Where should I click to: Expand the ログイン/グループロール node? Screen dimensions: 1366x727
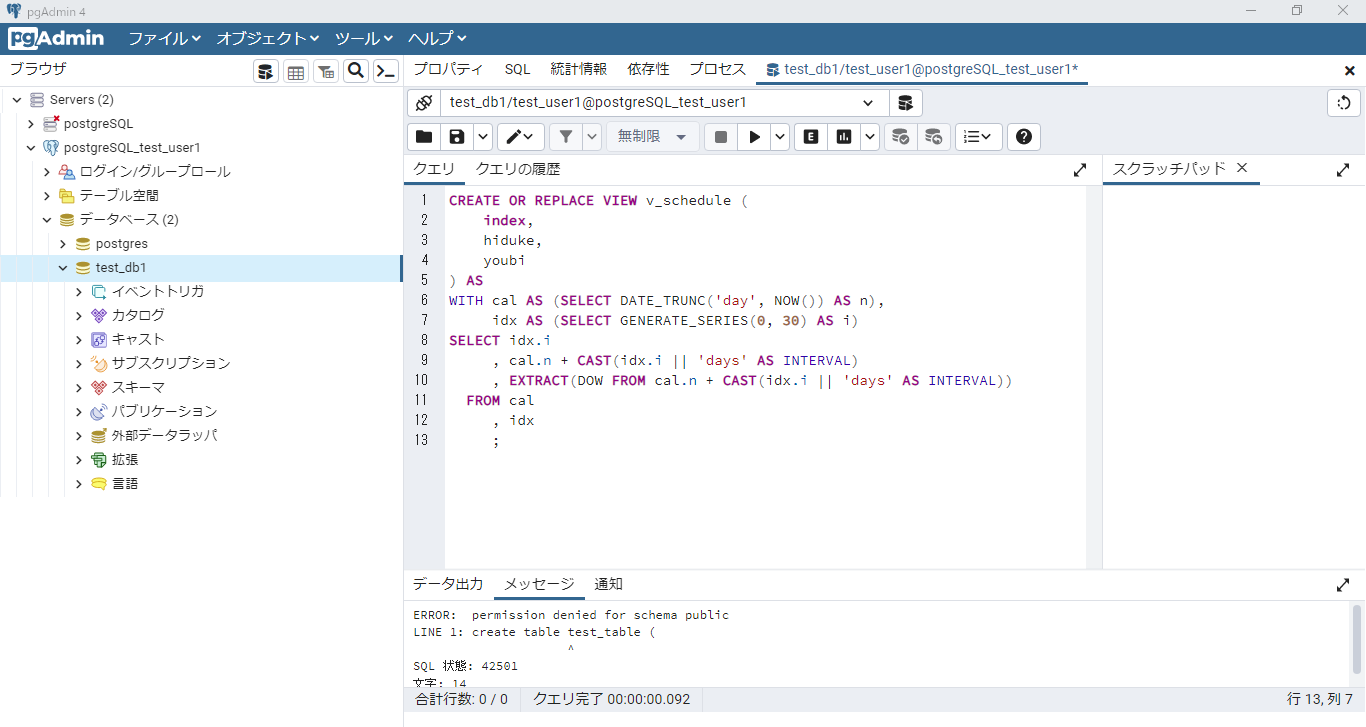47,172
